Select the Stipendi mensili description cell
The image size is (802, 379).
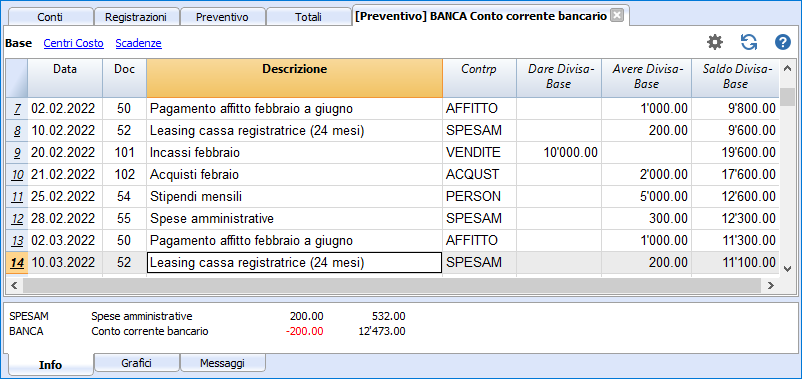pyautogui.click(x=295, y=196)
